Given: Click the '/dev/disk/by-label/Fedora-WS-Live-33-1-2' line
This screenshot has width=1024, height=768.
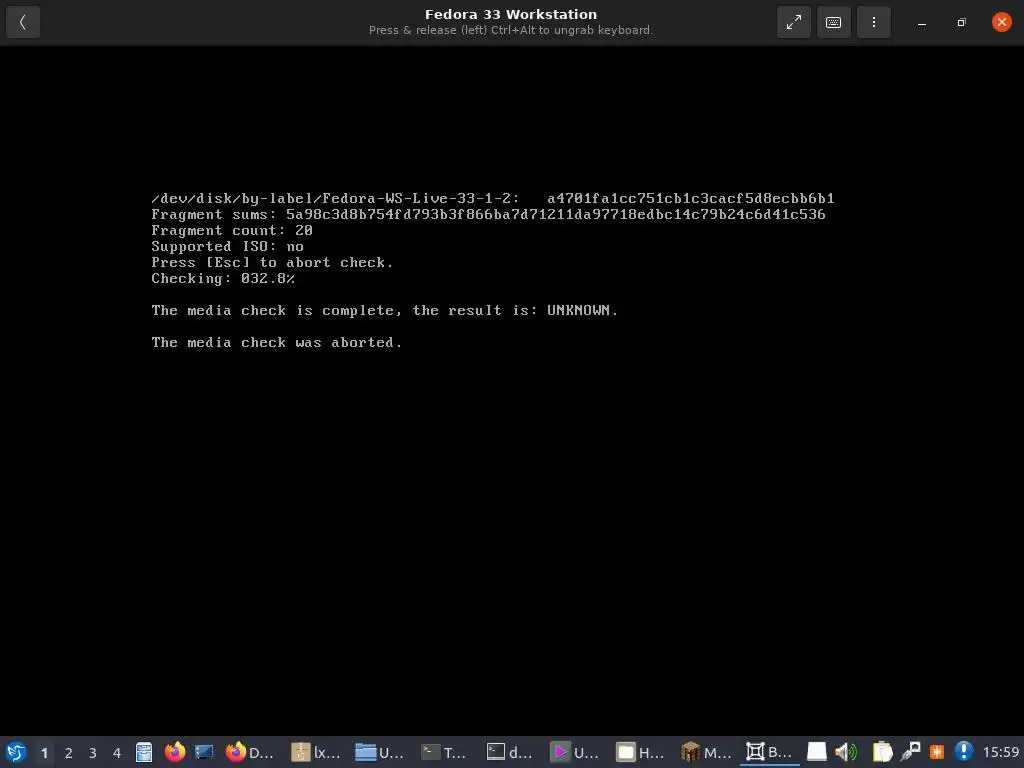Looking at the screenshot, I should [493, 199].
